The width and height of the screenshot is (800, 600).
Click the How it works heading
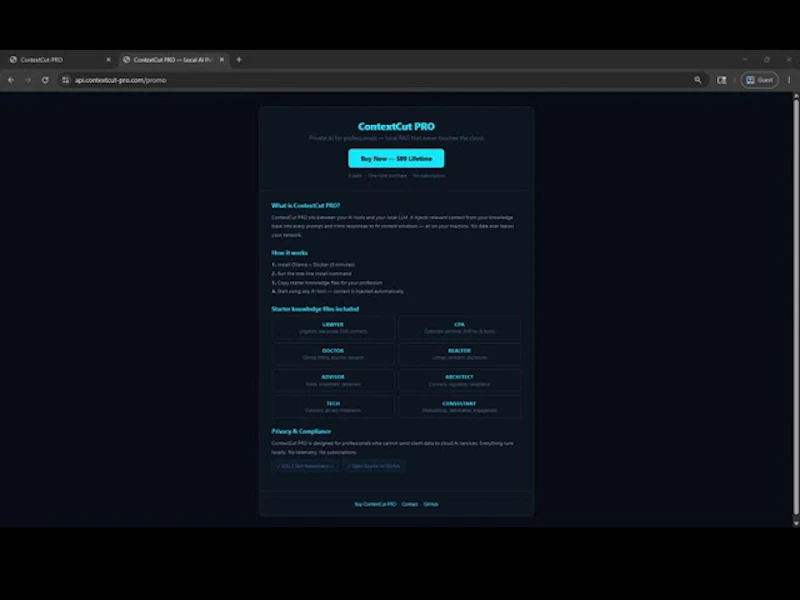[289, 253]
